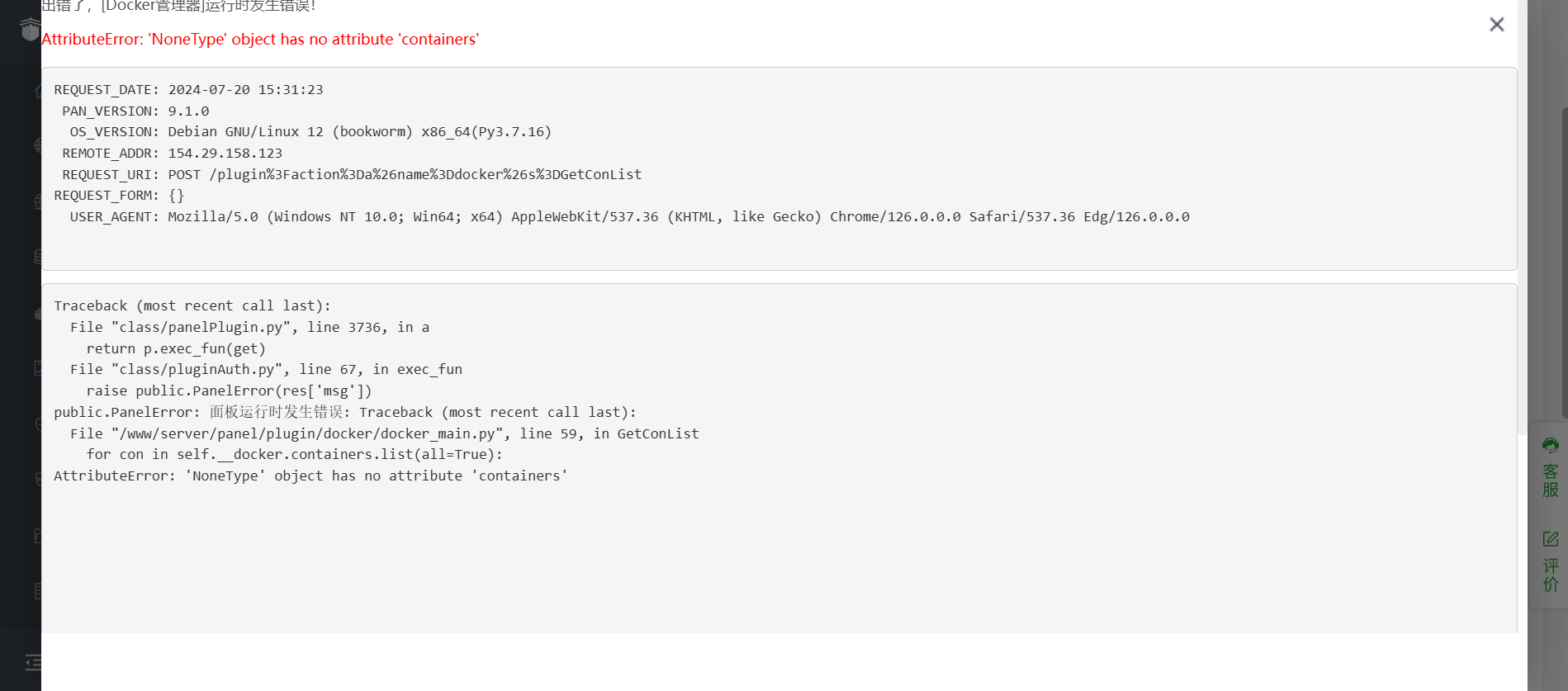
Task: Open the 评价 feedback edit icon
Action: tap(1551, 539)
